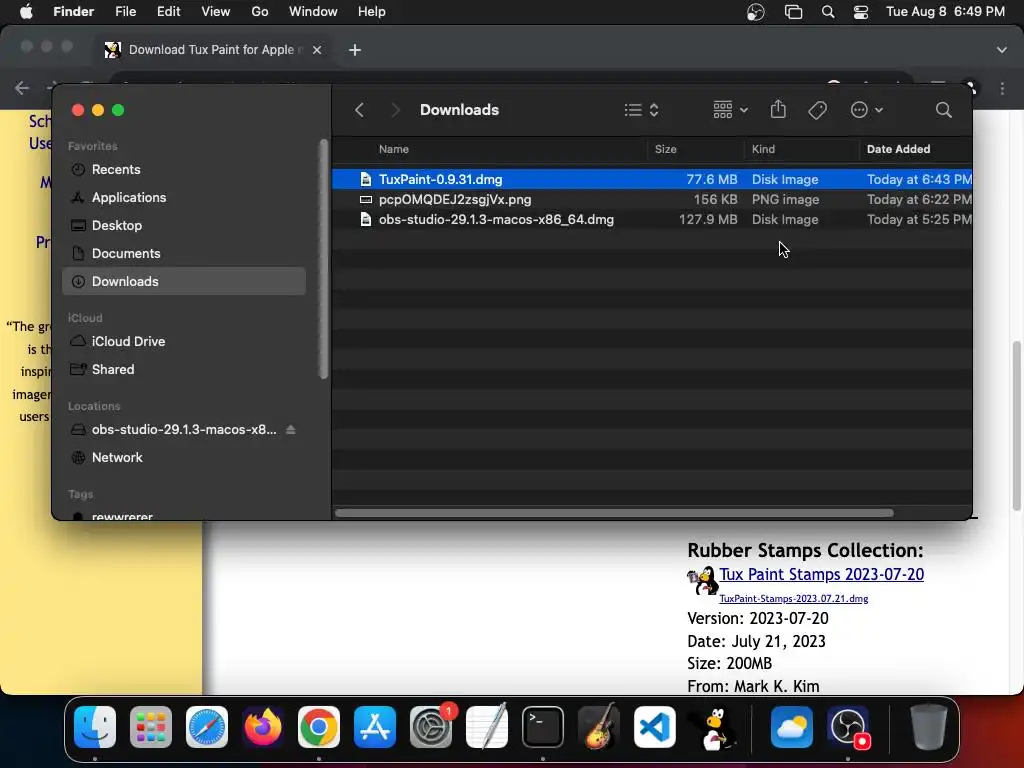Open the browser three-dot menu
1024x768 pixels.
1002,88
